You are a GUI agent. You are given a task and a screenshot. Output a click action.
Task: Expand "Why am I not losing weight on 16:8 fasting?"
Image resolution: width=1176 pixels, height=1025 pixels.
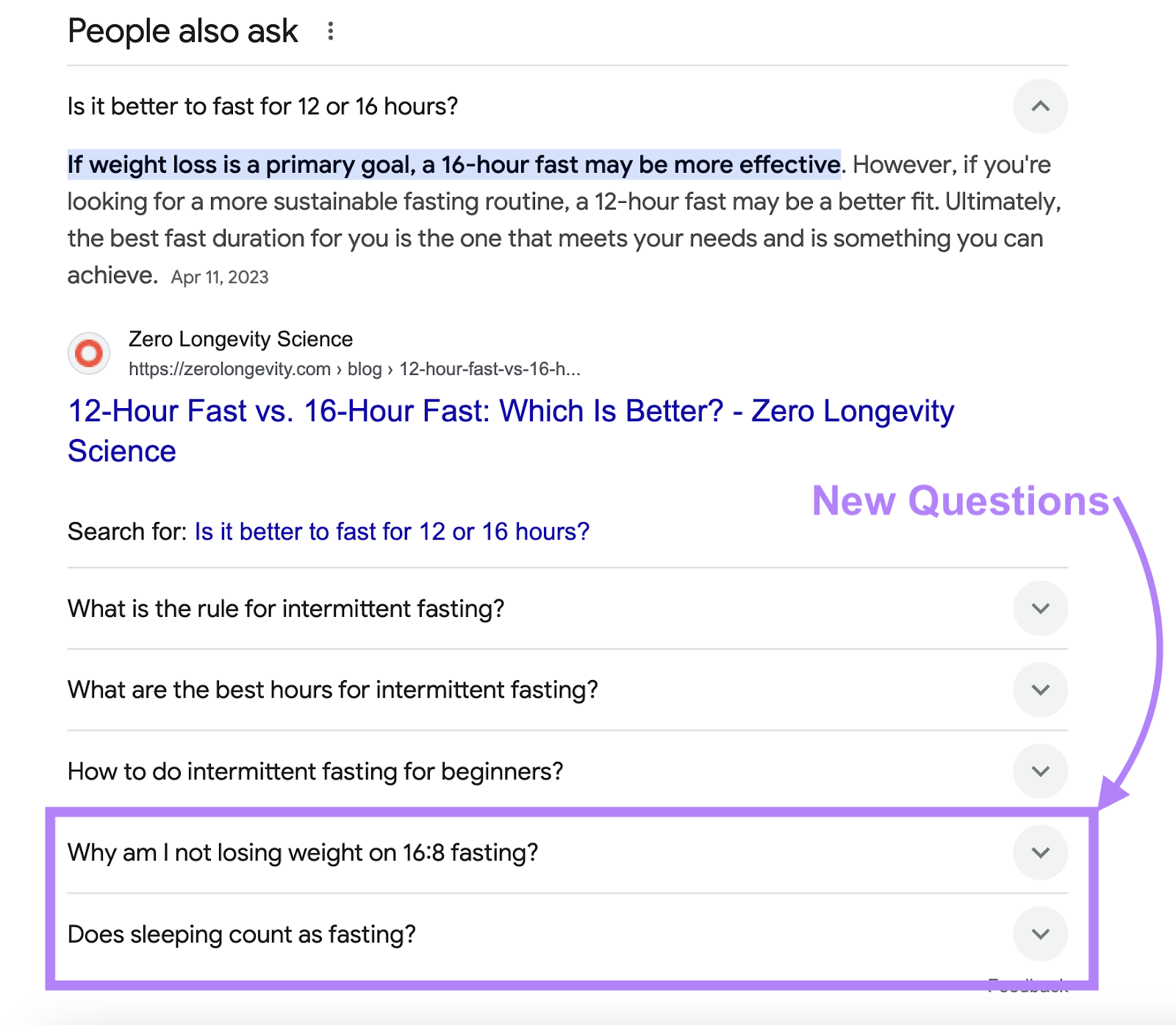click(x=1040, y=853)
